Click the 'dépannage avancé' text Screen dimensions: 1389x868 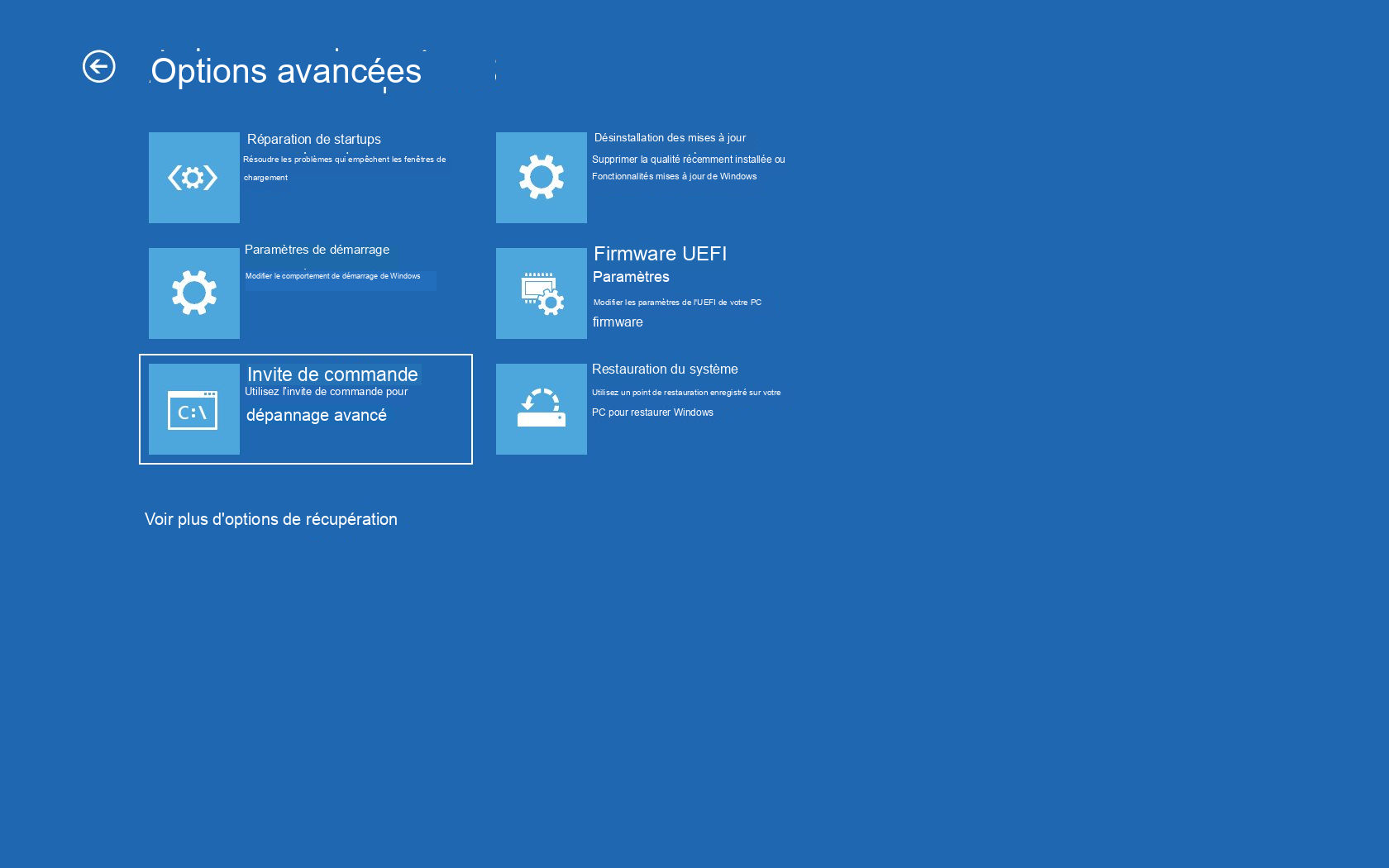(317, 415)
